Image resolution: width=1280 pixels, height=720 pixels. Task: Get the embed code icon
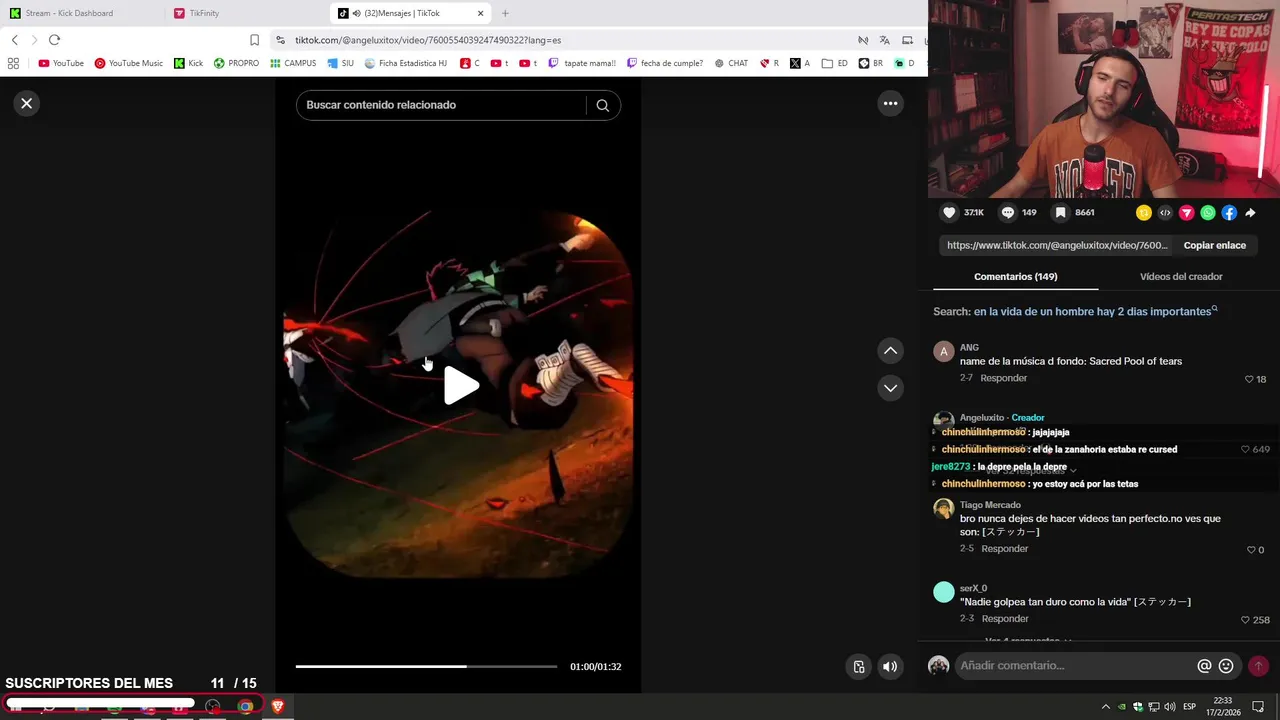click(x=1165, y=213)
